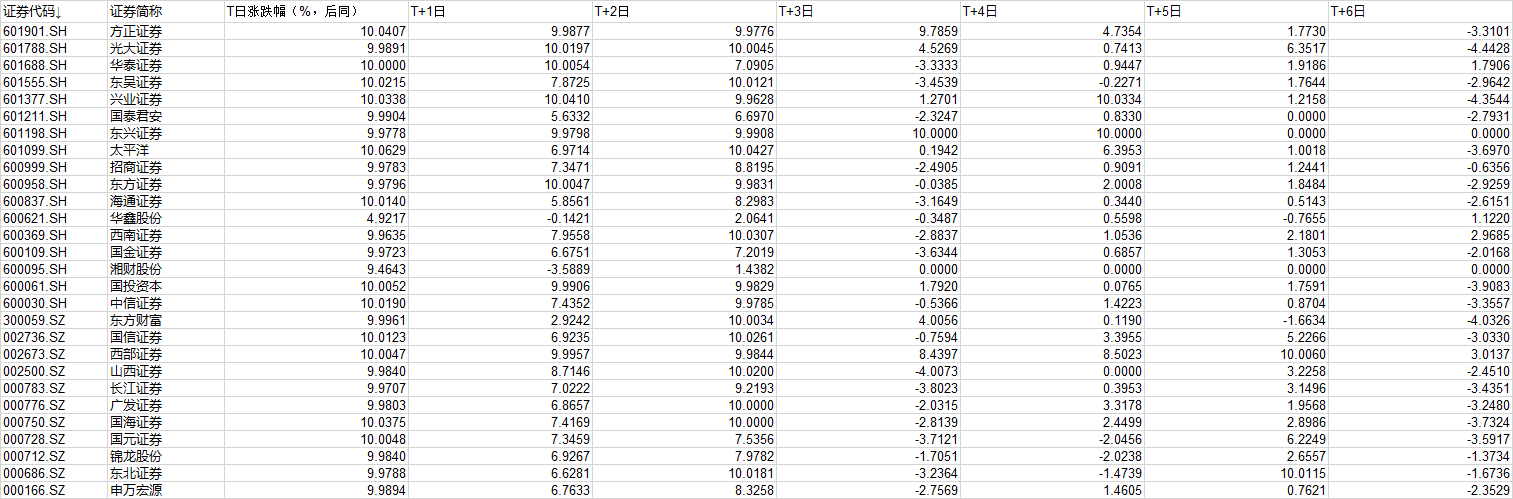Click stock code 002673.SZ

click(35, 354)
